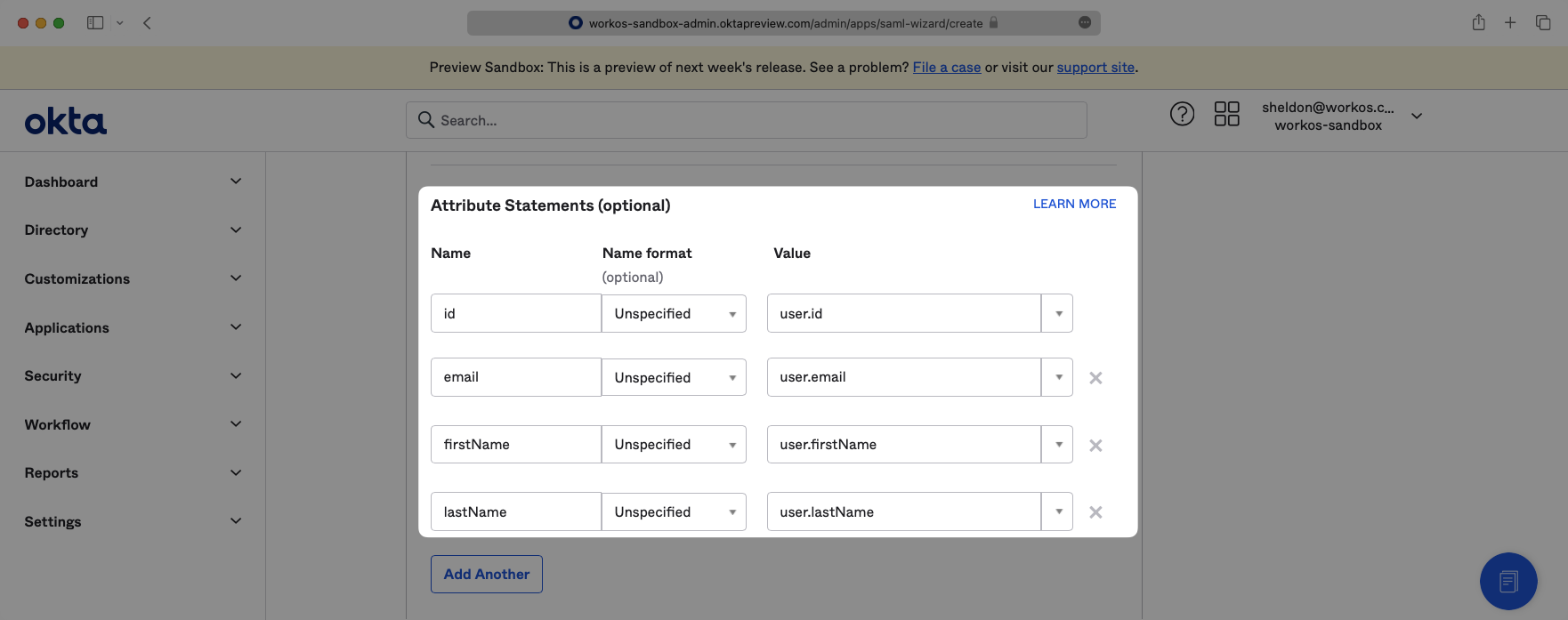Open the user.email value dropdown arrow
Screen dimensions: 1568x620
point(1057,377)
